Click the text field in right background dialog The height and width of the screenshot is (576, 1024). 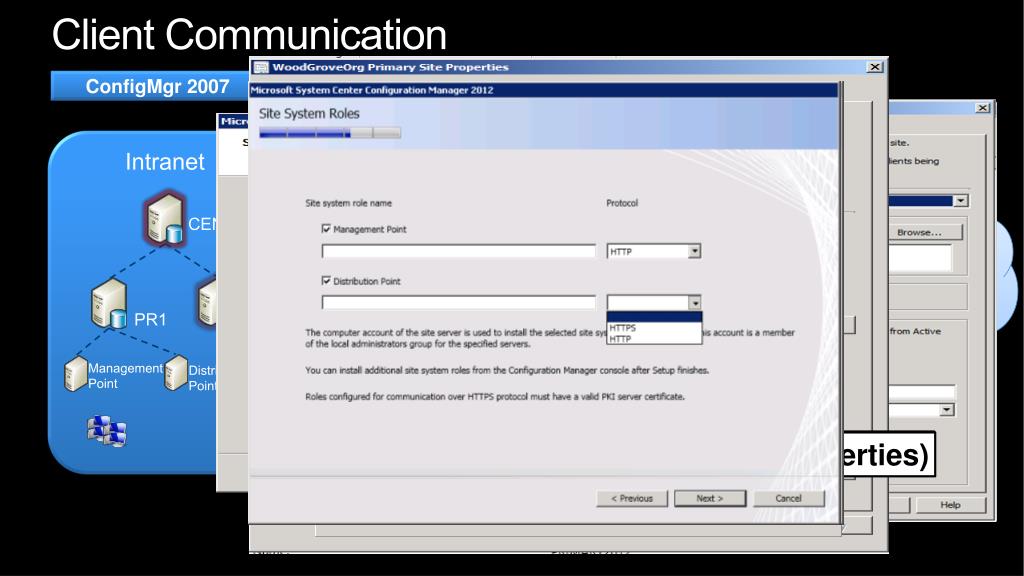click(921, 392)
